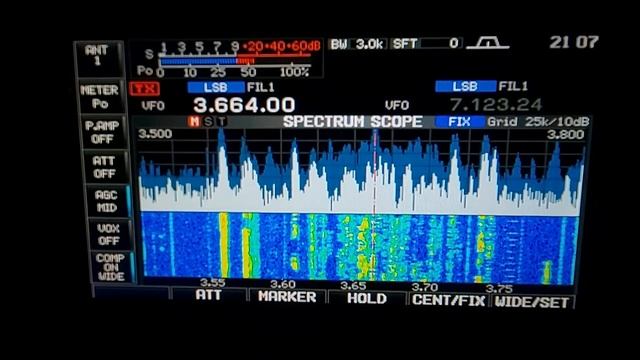The height and width of the screenshot is (360, 640).
Task: Switch scope mode with CENT/FIX
Action: click(449, 300)
